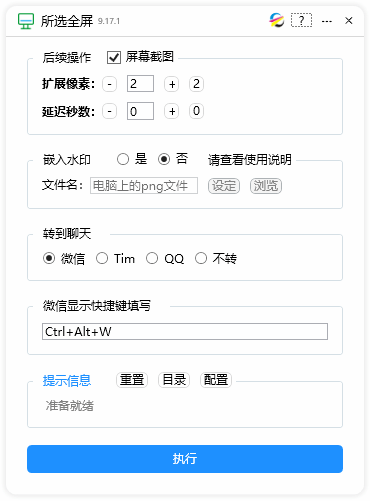Reset 延迟秒数 to default value 0
This screenshot has width=370, height=501.
(x=196, y=111)
